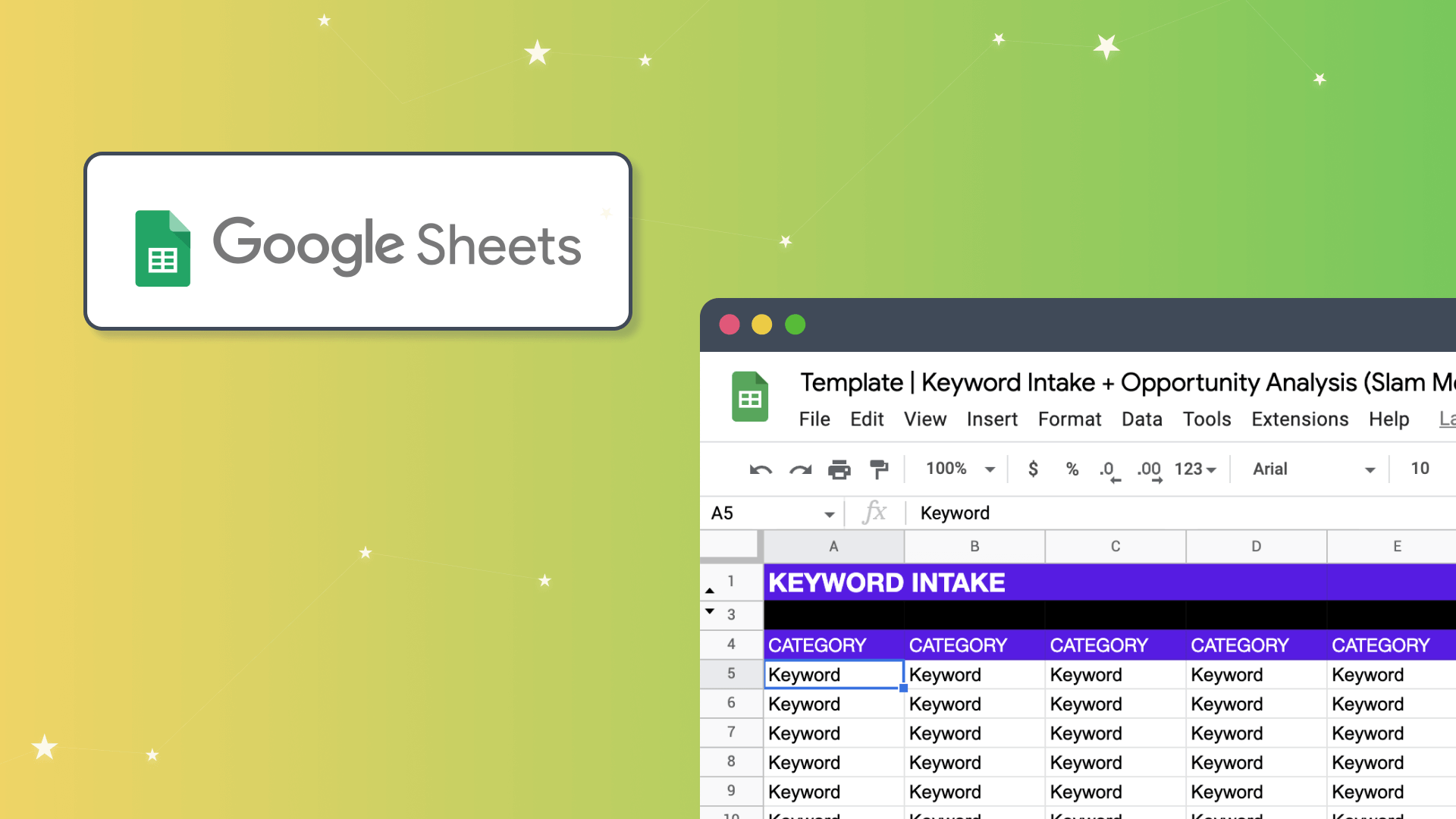The width and height of the screenshot is (1456, 819).
Task: Open the Extensions menu
Action: 1300,419
